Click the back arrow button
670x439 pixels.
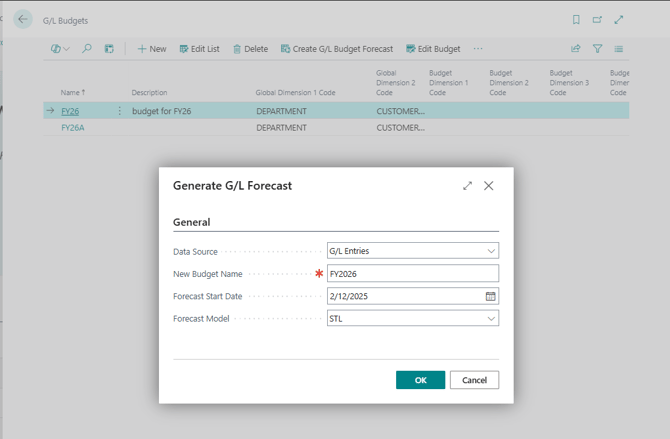point(23,19)
